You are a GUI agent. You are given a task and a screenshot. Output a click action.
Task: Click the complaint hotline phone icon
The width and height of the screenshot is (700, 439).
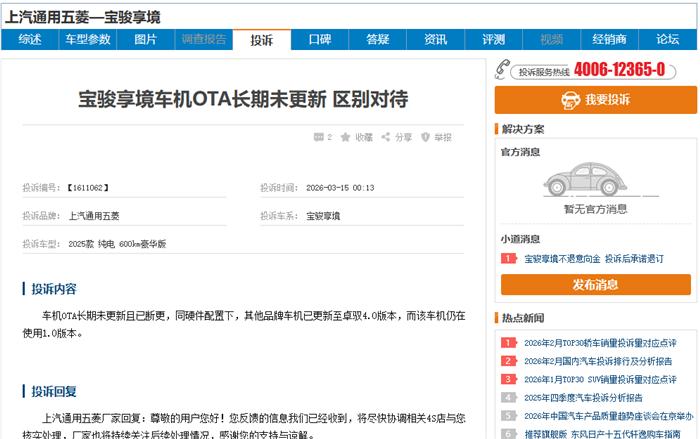pos(503,70)
